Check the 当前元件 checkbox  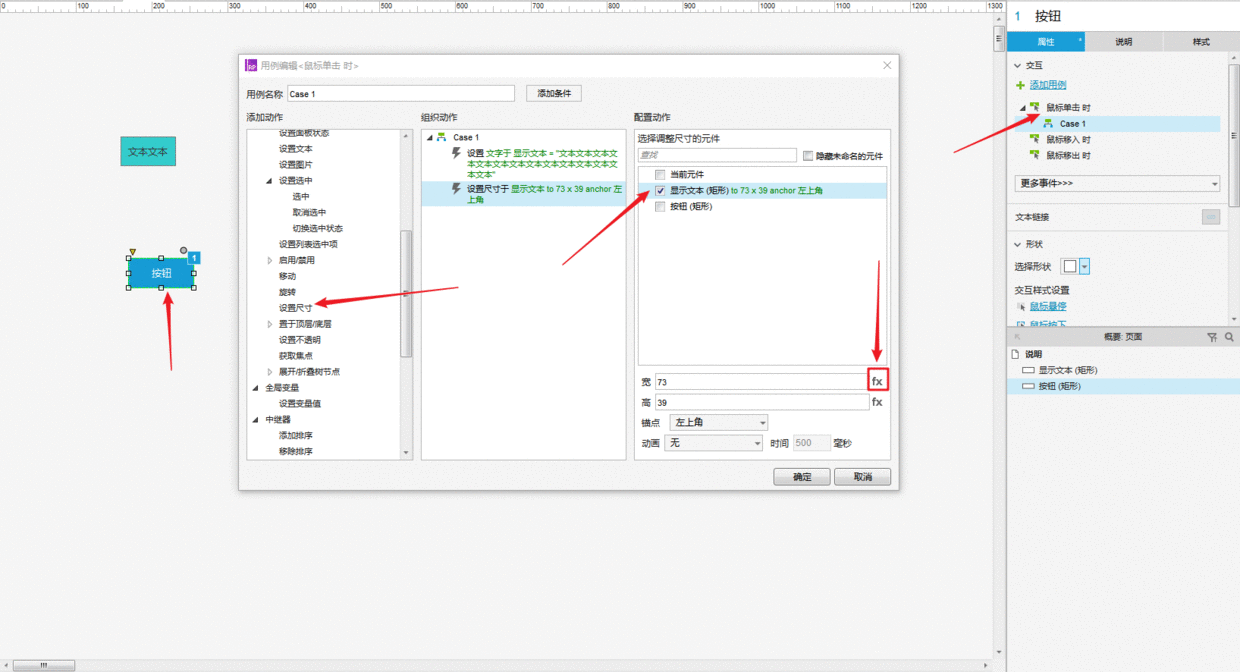(x=660, y=175)
